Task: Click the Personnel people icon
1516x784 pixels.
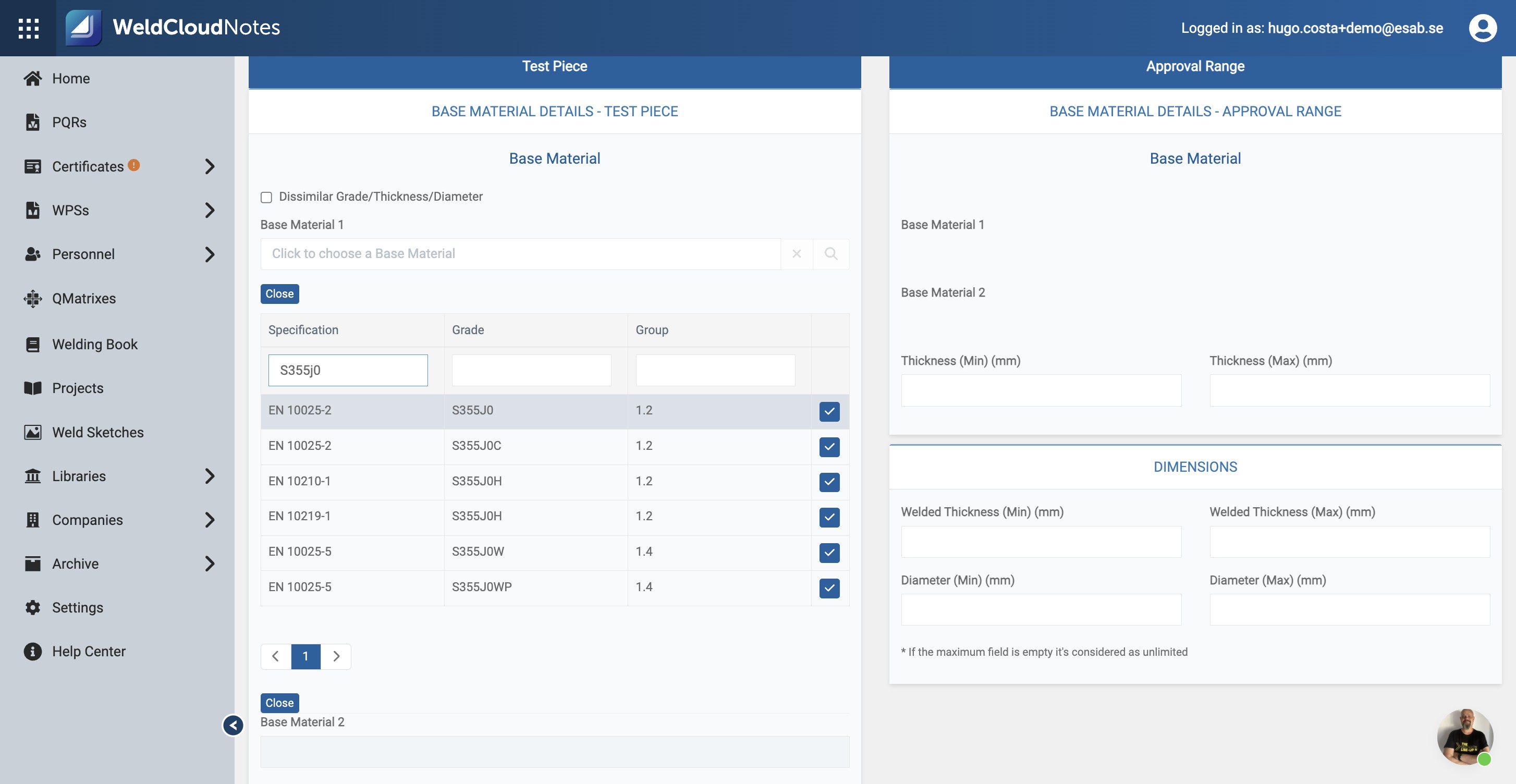Action: click(33, 254)
